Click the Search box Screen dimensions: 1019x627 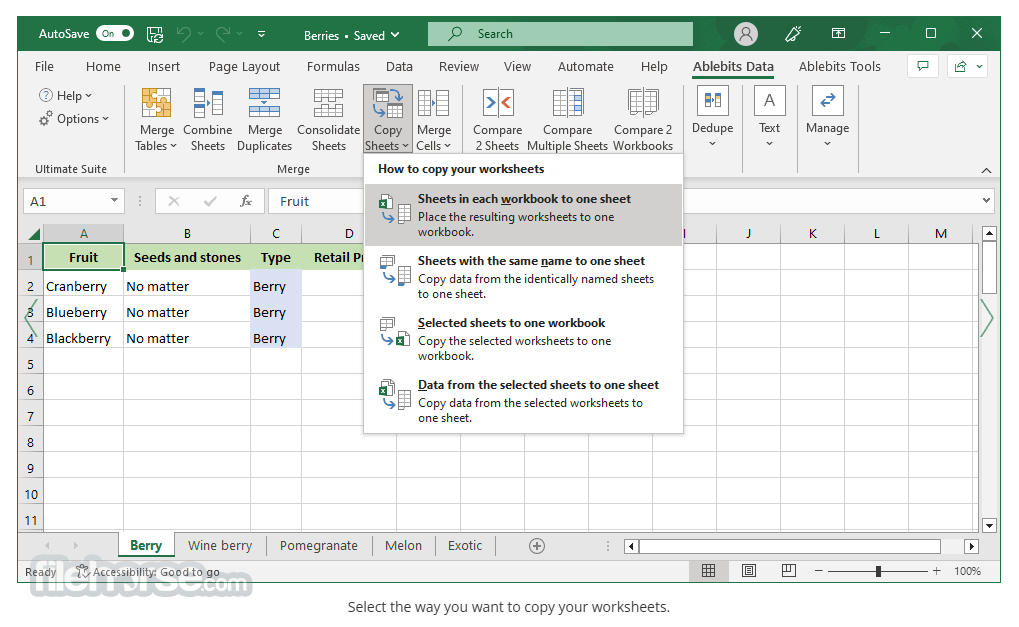point(560,34)
